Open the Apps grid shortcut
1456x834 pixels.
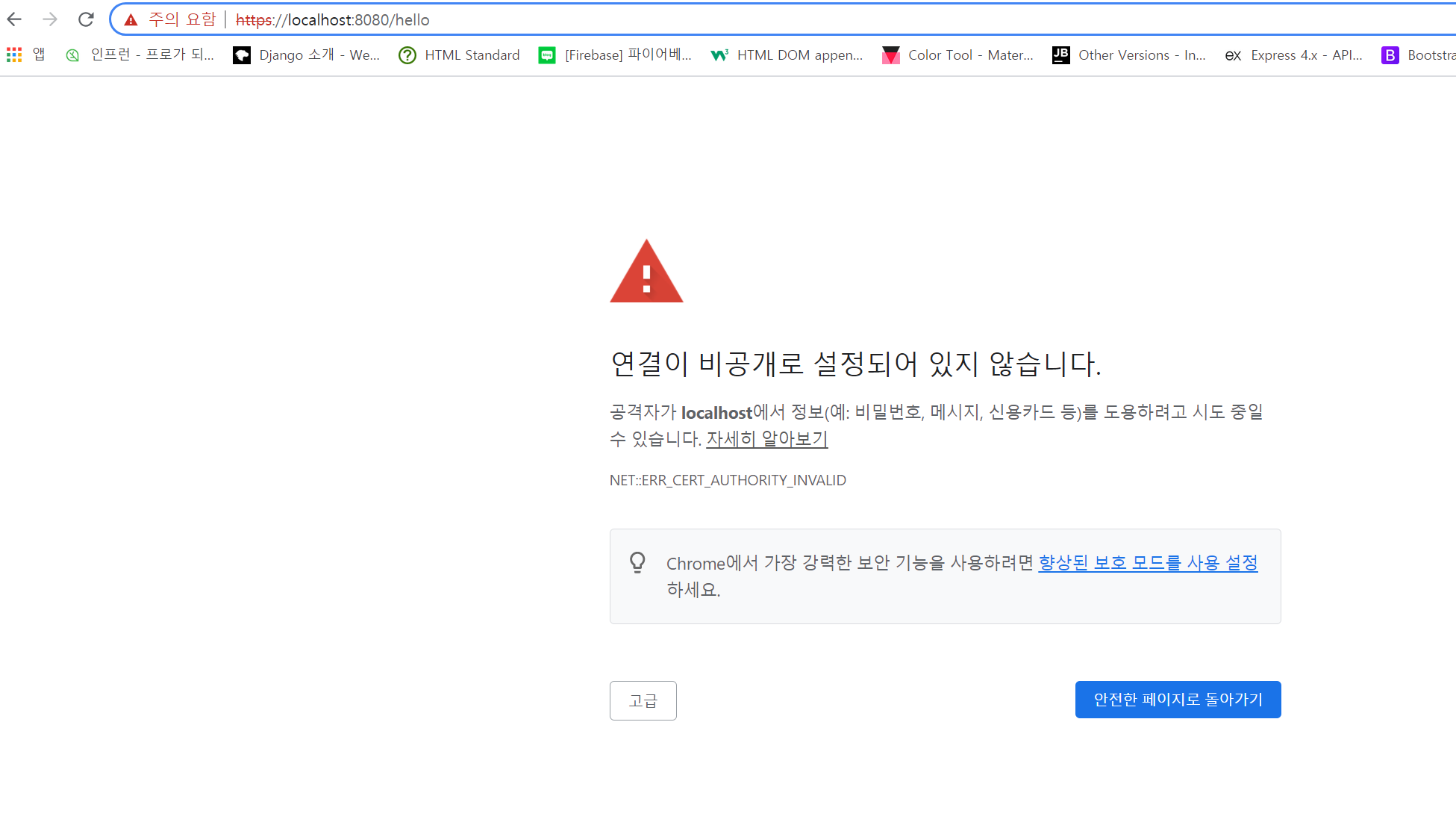pos(14,55)
